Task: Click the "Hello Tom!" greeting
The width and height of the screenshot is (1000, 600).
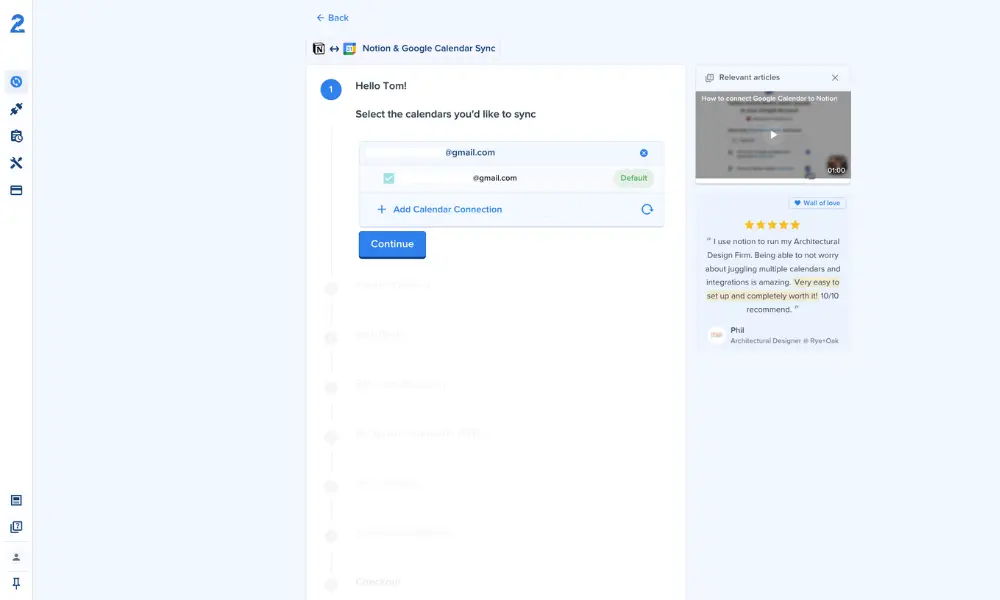Action: point(381,86)
